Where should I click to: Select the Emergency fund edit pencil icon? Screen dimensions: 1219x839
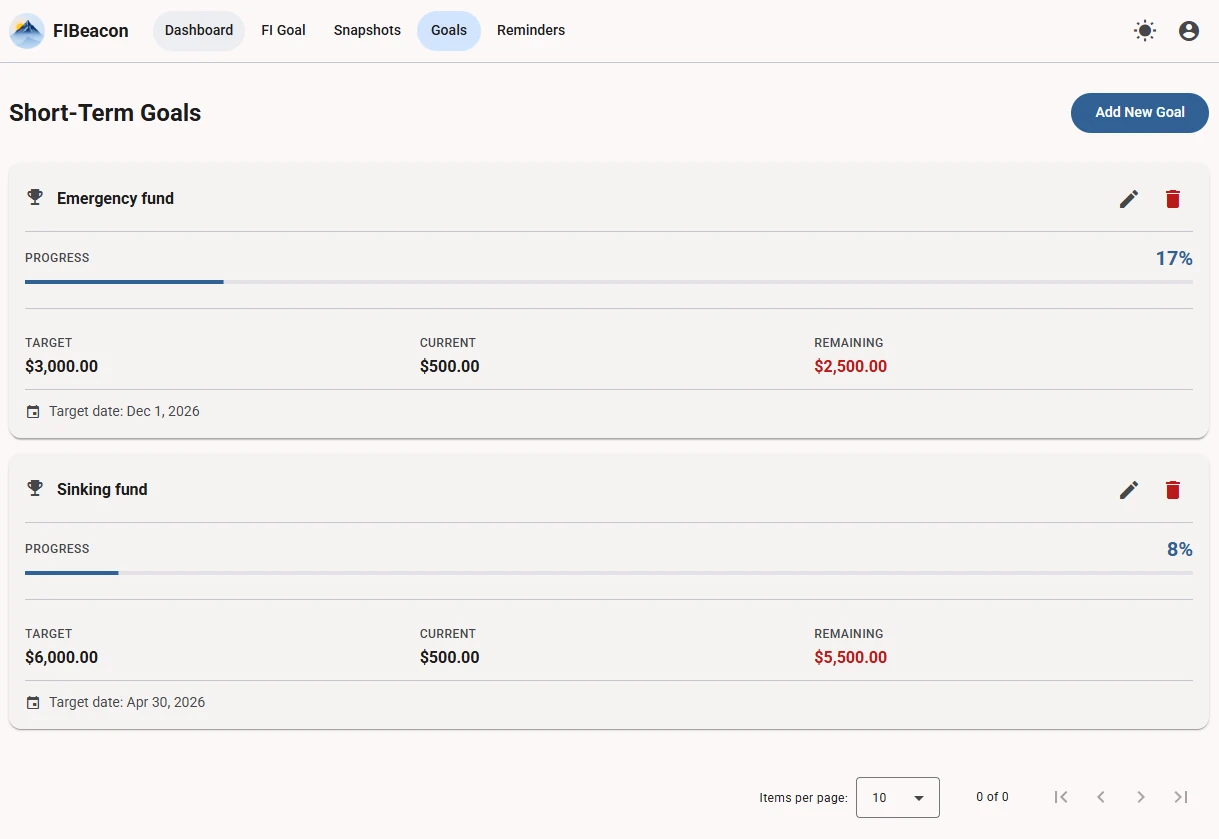(1129, 199)
